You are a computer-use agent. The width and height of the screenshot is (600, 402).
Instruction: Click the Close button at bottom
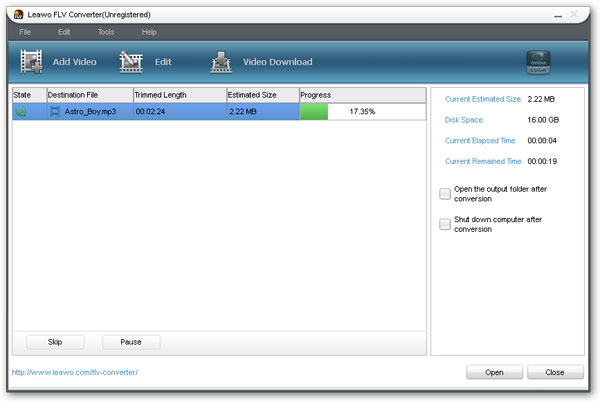[x=555, y=372]
